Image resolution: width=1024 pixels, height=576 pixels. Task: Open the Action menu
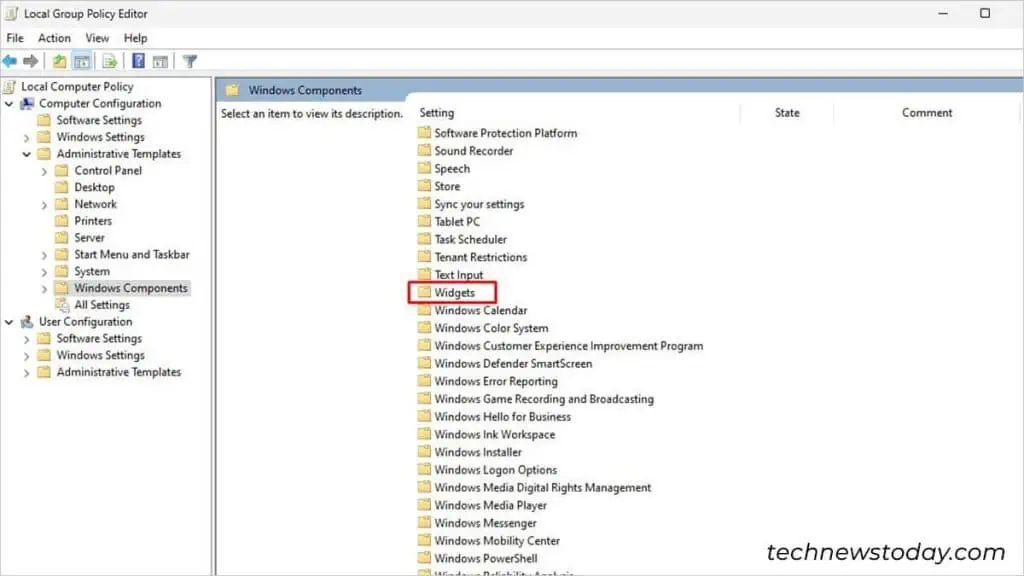pyautogui.click(x=54, y=37)
